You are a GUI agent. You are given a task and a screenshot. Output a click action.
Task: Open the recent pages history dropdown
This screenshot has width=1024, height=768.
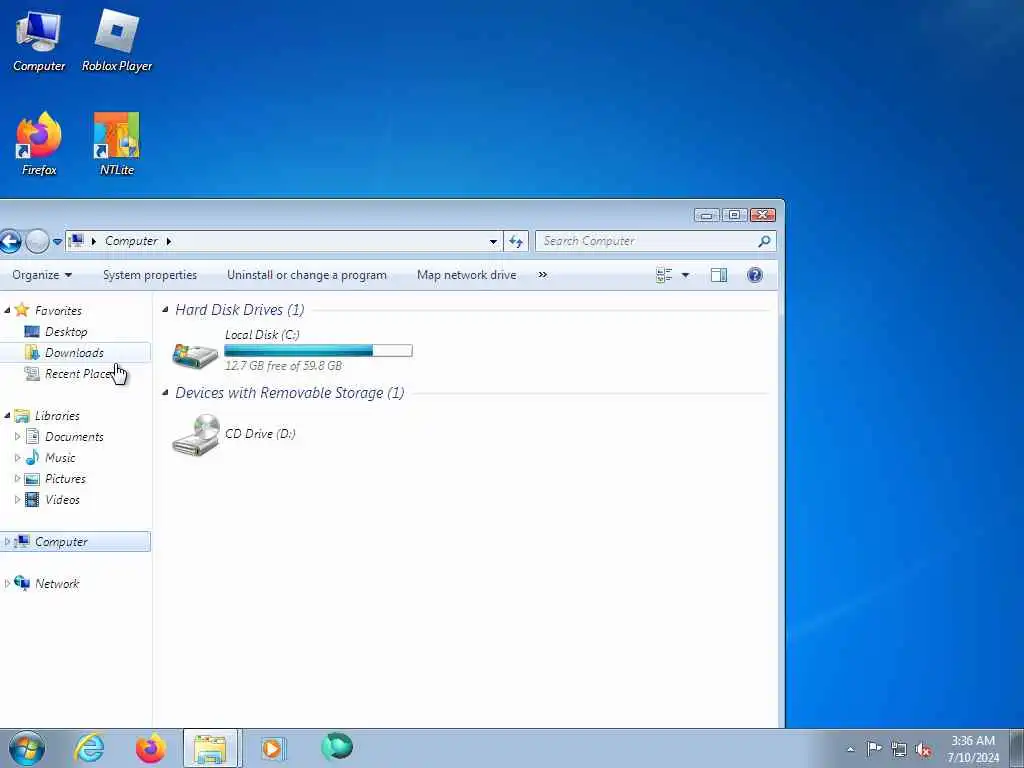57,242
